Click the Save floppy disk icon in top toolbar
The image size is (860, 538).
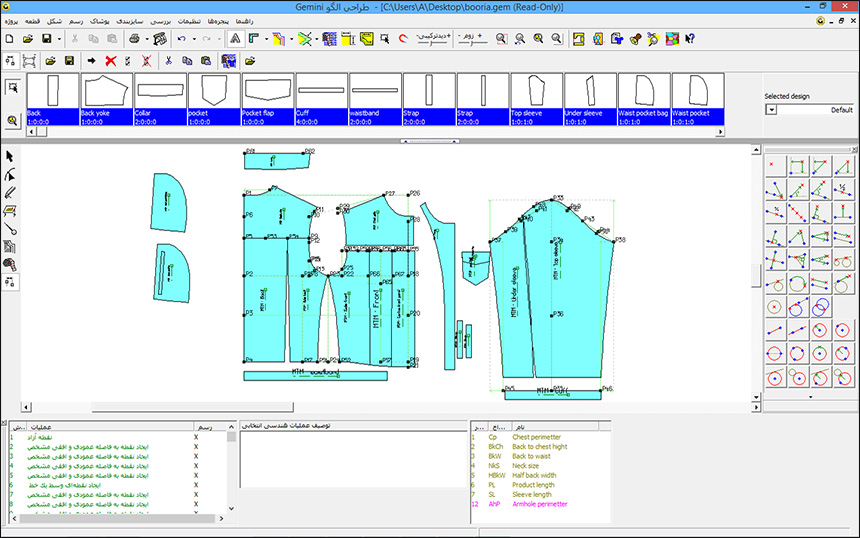[46, 39]
